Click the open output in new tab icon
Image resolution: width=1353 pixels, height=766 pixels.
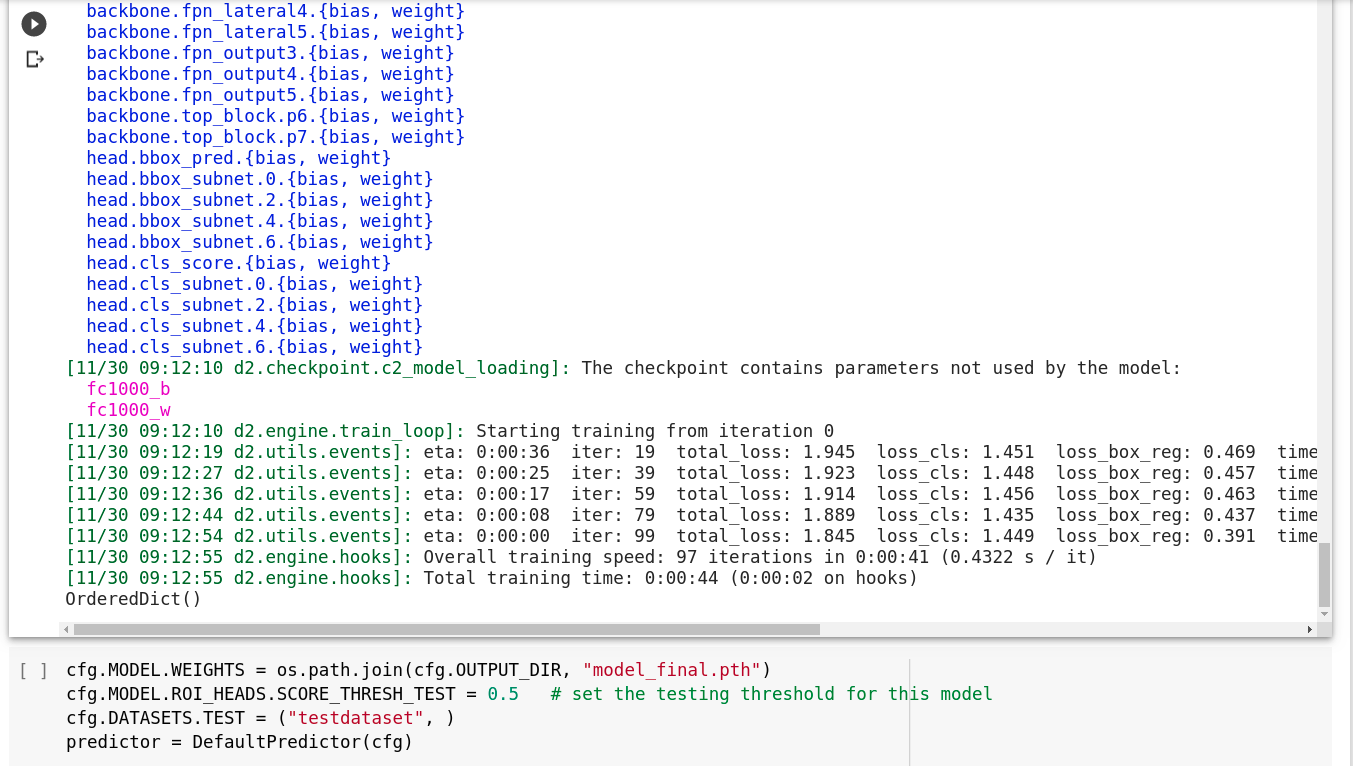pyautogui.click(x=35, y=59)
